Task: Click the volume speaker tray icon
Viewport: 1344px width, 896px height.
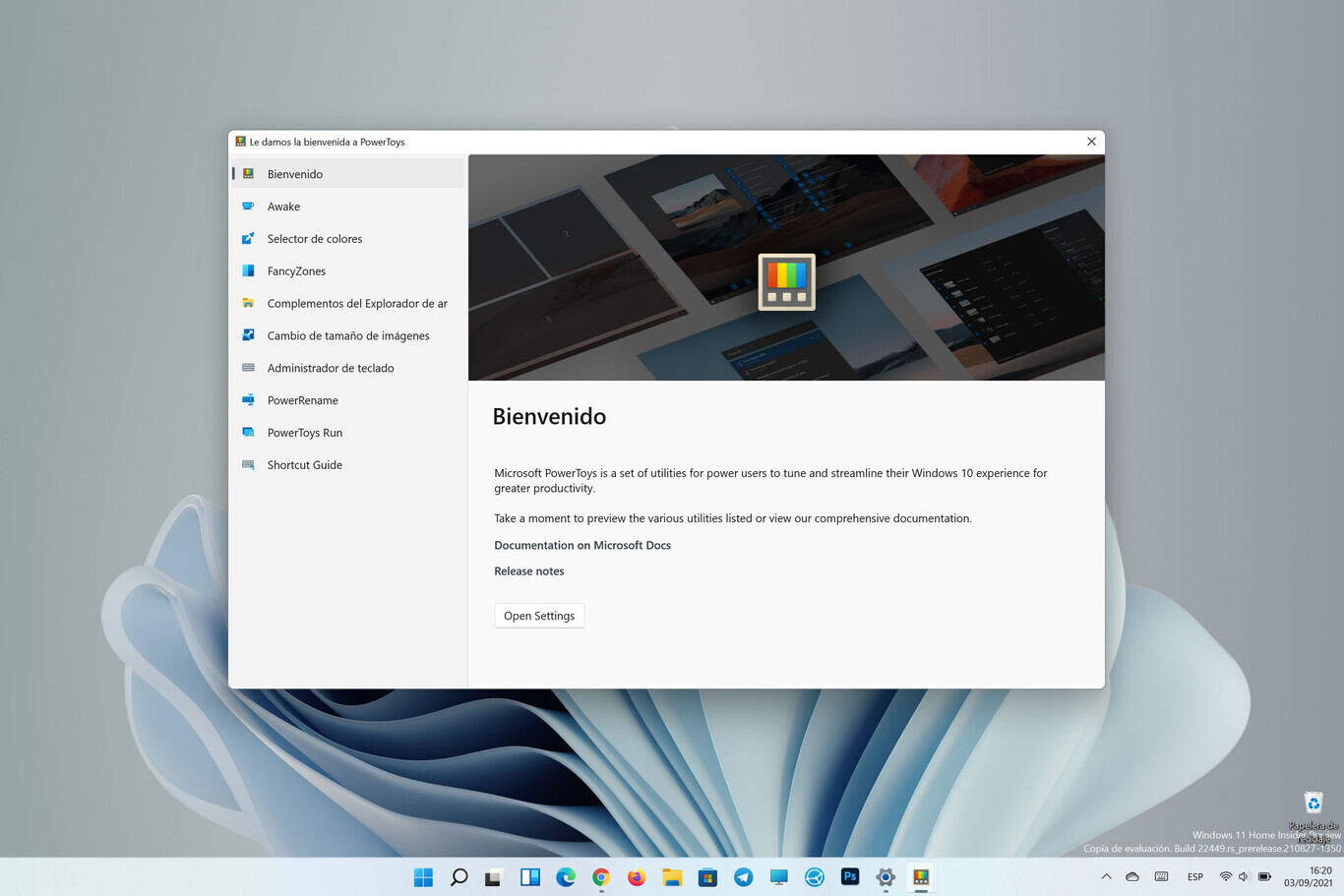Action: (x=1244, y=876)
